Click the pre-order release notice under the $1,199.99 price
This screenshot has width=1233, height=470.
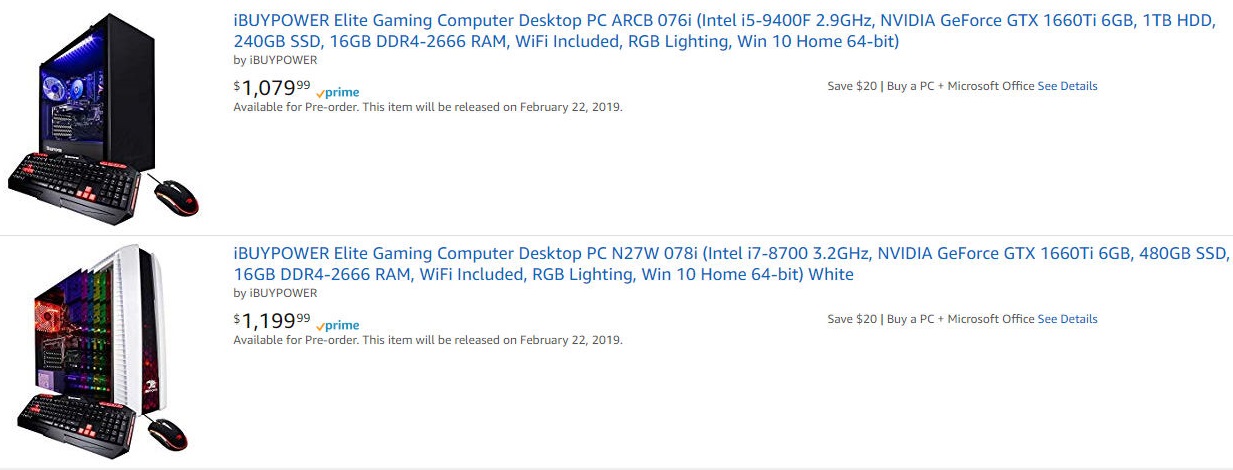click(x=427, y=340)
